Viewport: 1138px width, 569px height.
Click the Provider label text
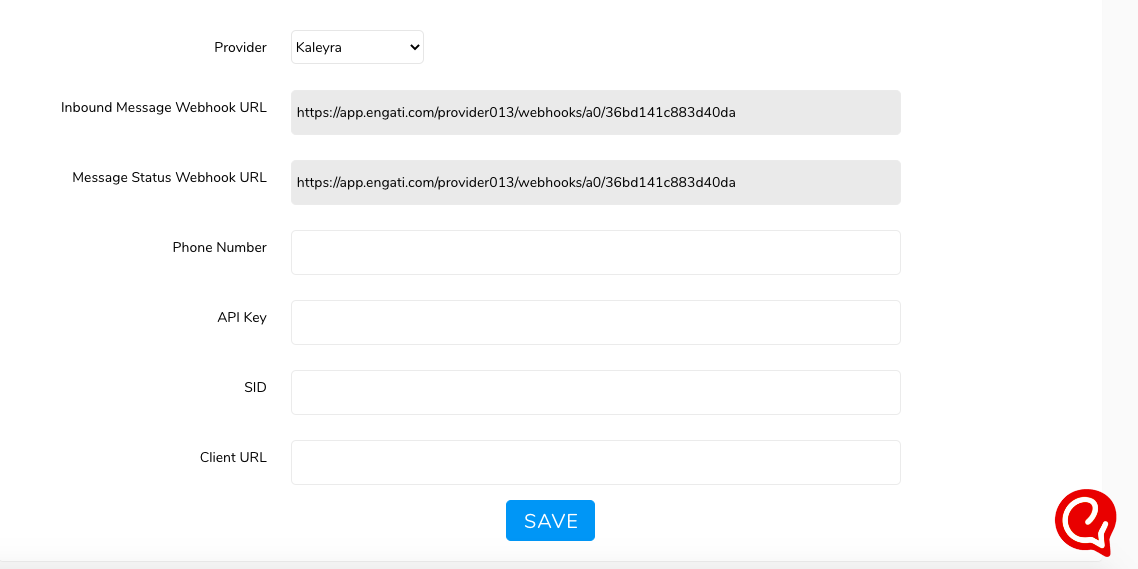240,47
